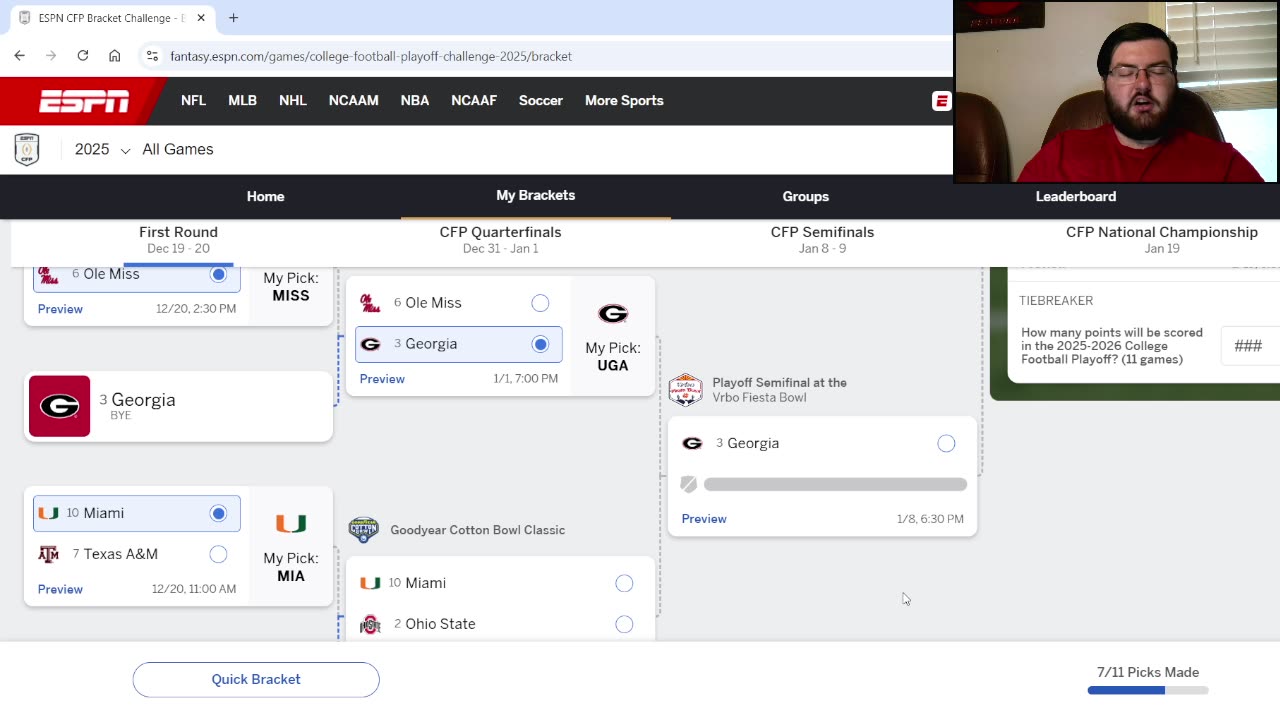Open the More Sports menu

point(624,101)
